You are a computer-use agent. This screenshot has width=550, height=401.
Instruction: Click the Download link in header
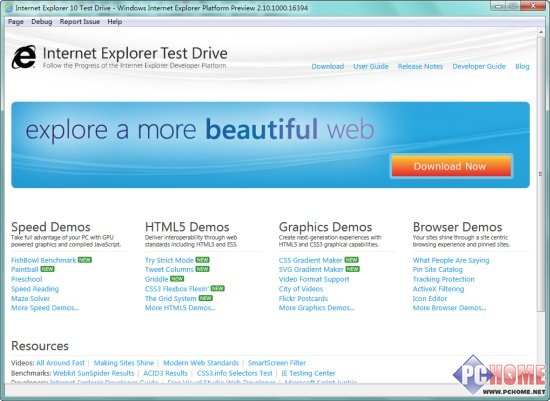click(328, 66)
